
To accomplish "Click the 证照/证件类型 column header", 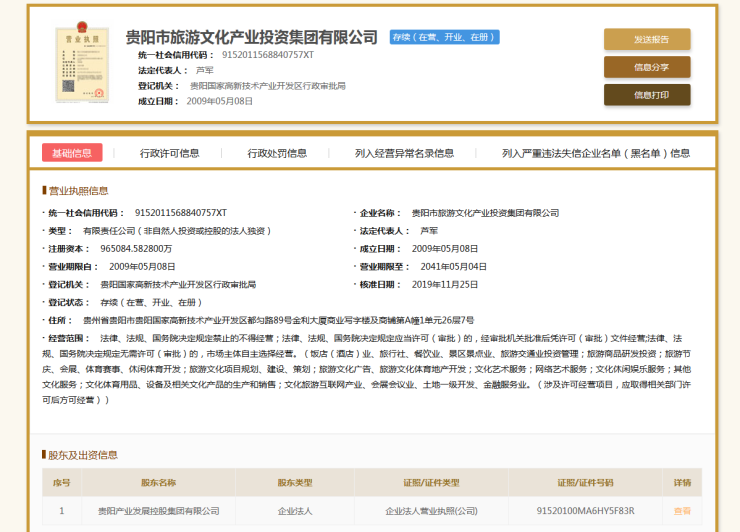I will tap(431, 482).
